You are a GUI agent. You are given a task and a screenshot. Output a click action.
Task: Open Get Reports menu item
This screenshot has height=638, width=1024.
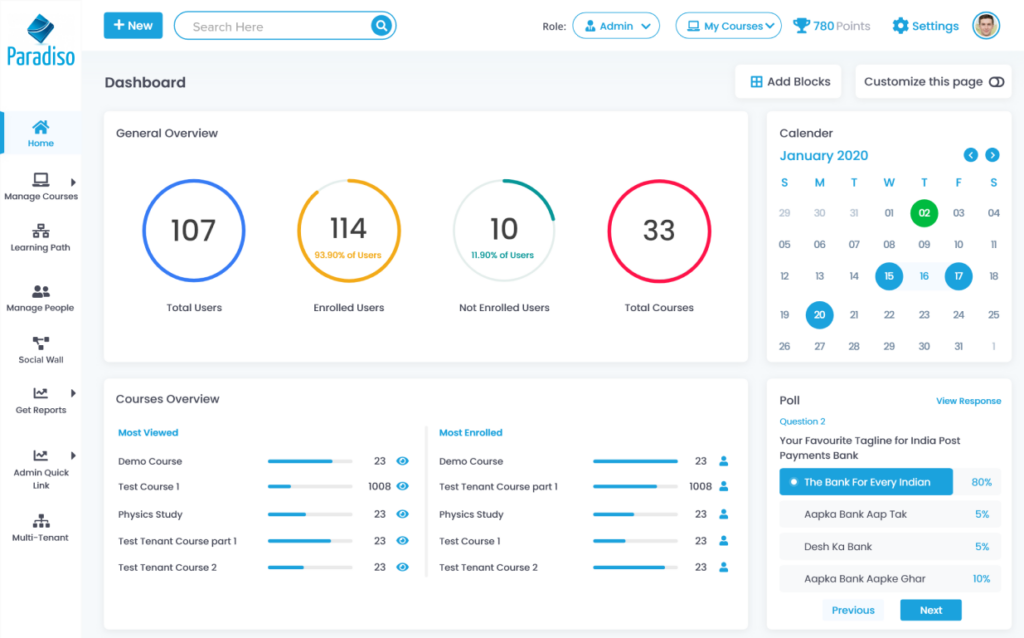coord(41,400)
